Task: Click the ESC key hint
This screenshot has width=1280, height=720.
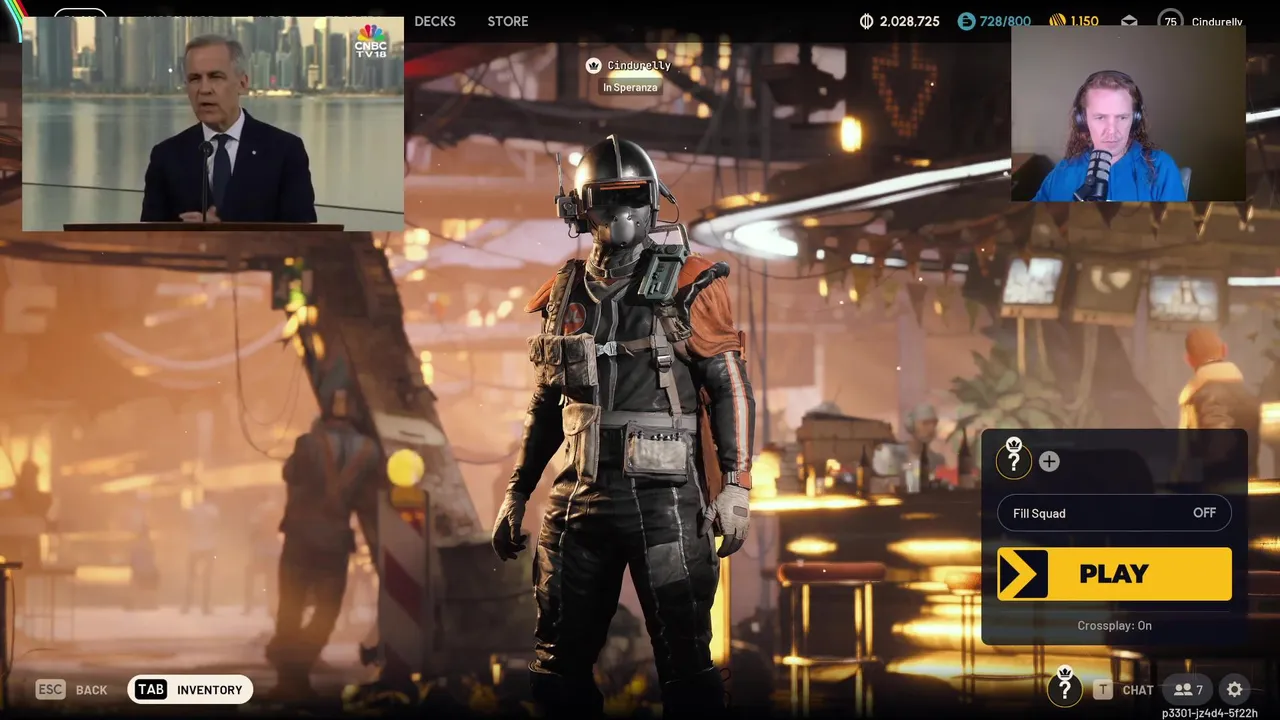Action: 50,689
